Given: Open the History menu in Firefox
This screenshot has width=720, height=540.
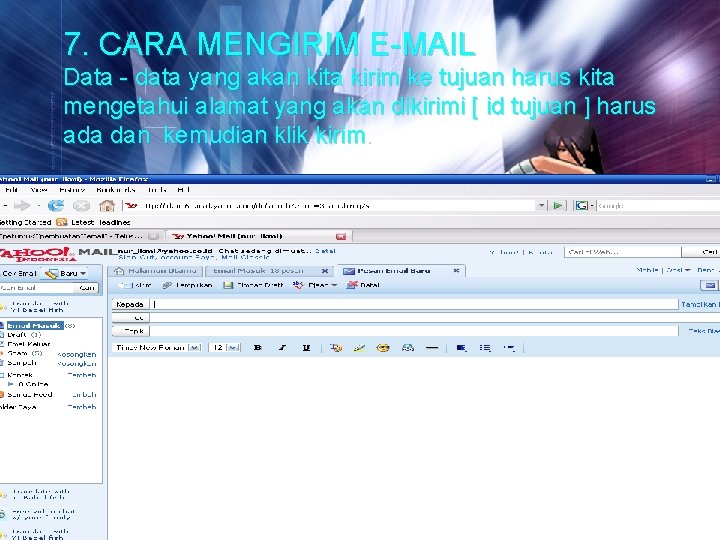Looking at the screenshot, I should 72,190.
